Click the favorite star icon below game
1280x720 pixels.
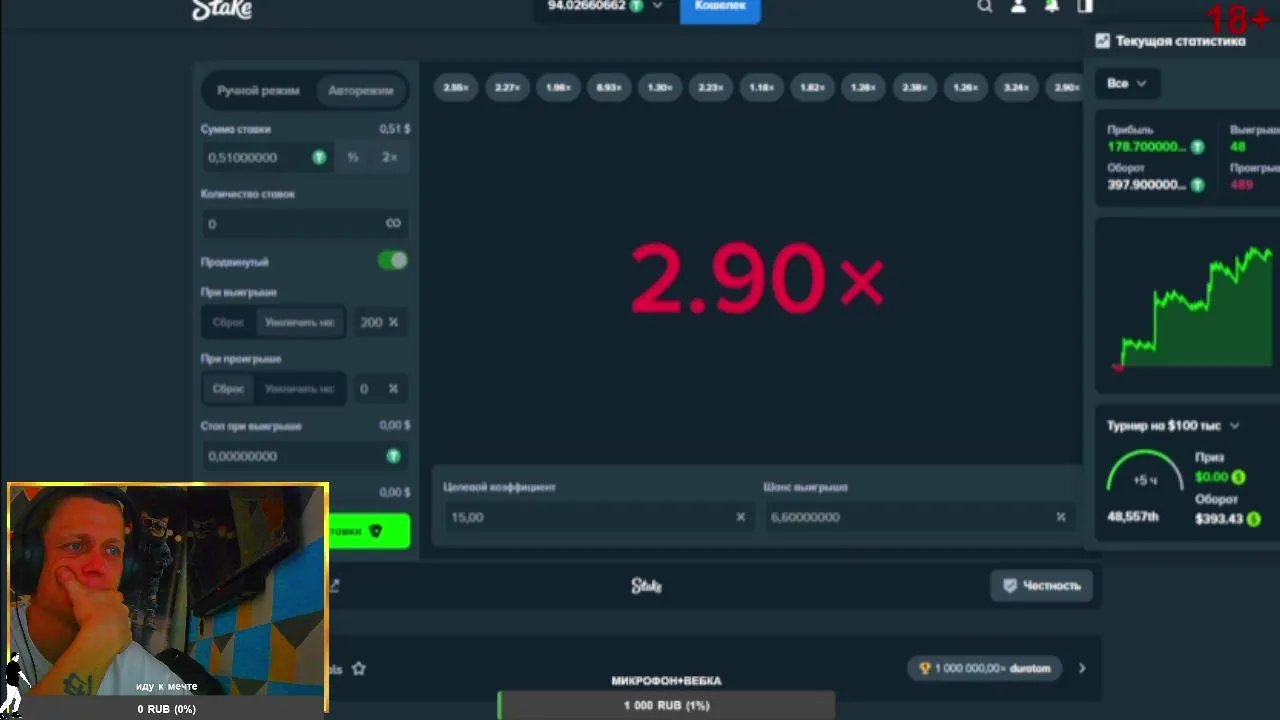pyautogui.click(x=358, y=668)
